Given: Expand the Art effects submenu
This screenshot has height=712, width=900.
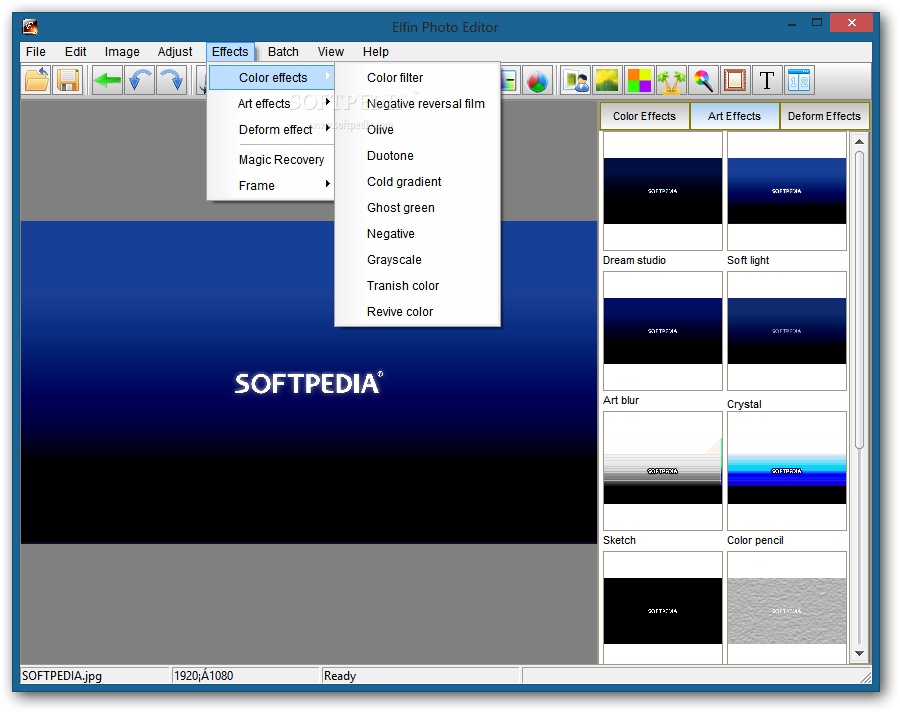Looking at the screenshot, I should tap(271, 103).
